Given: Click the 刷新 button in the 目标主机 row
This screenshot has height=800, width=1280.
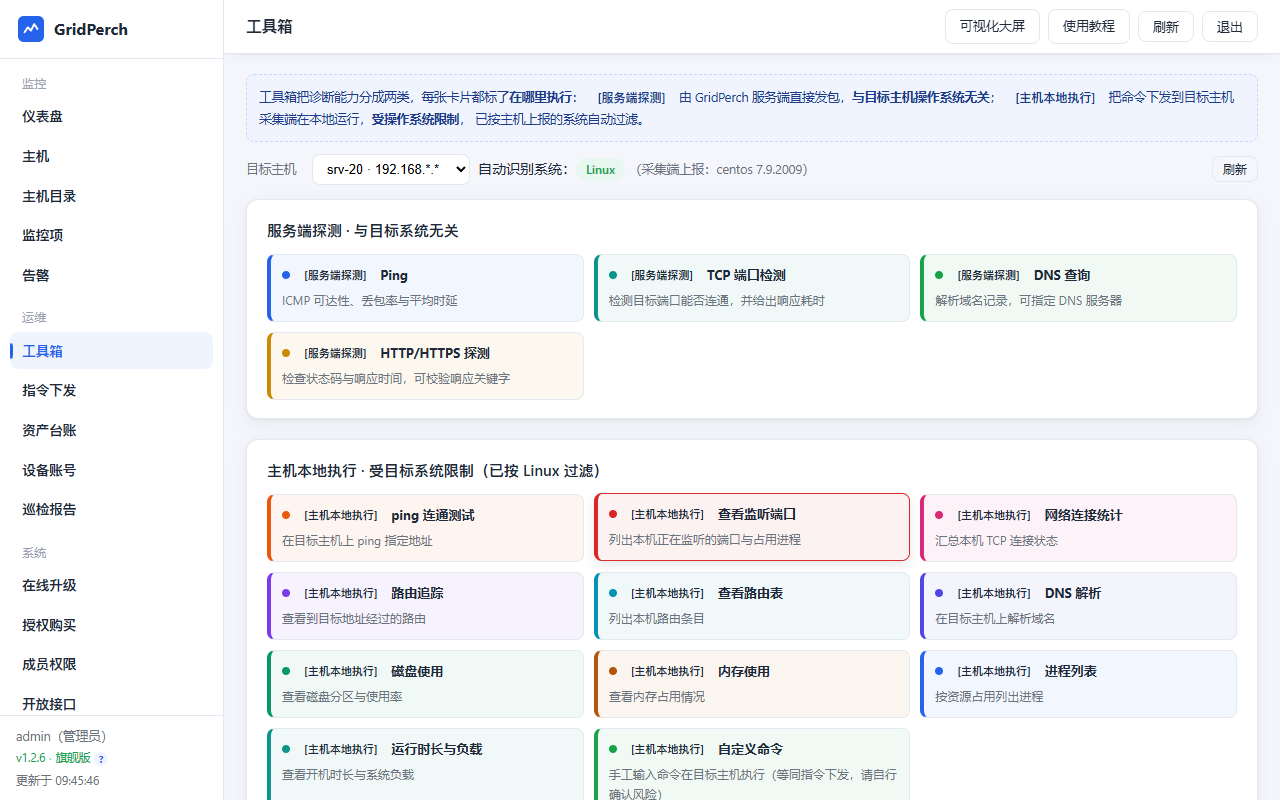Looking at the screenshot, I should [1235, 169].
